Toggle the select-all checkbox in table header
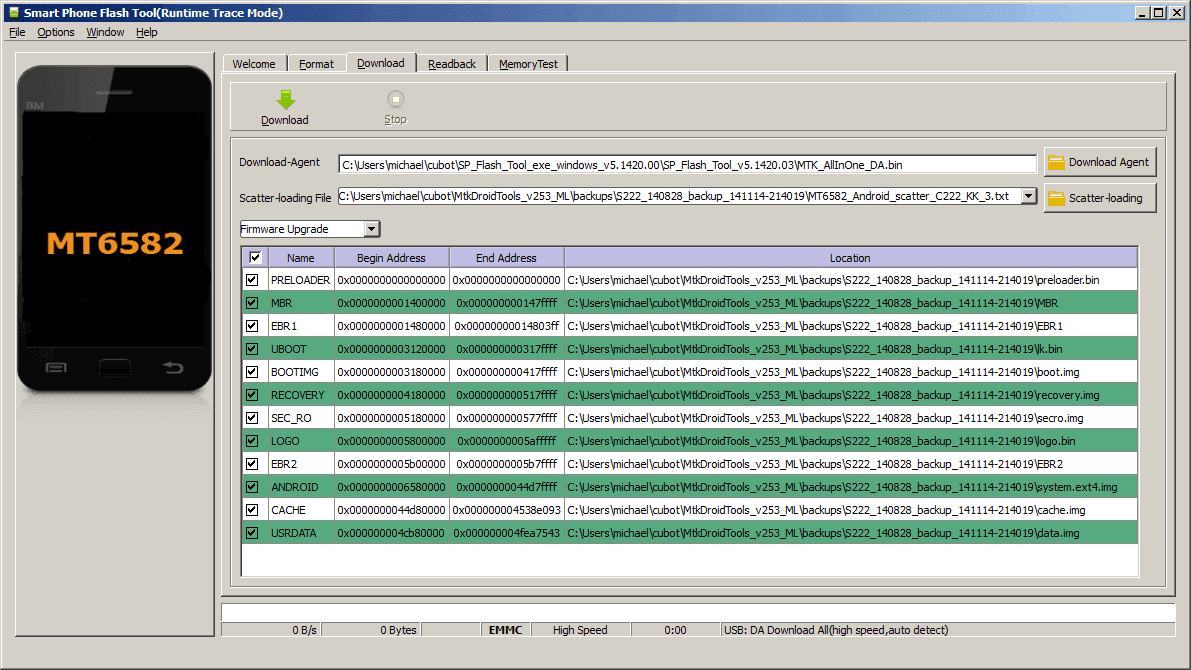 pyautogui.click(x=254, y=258)
